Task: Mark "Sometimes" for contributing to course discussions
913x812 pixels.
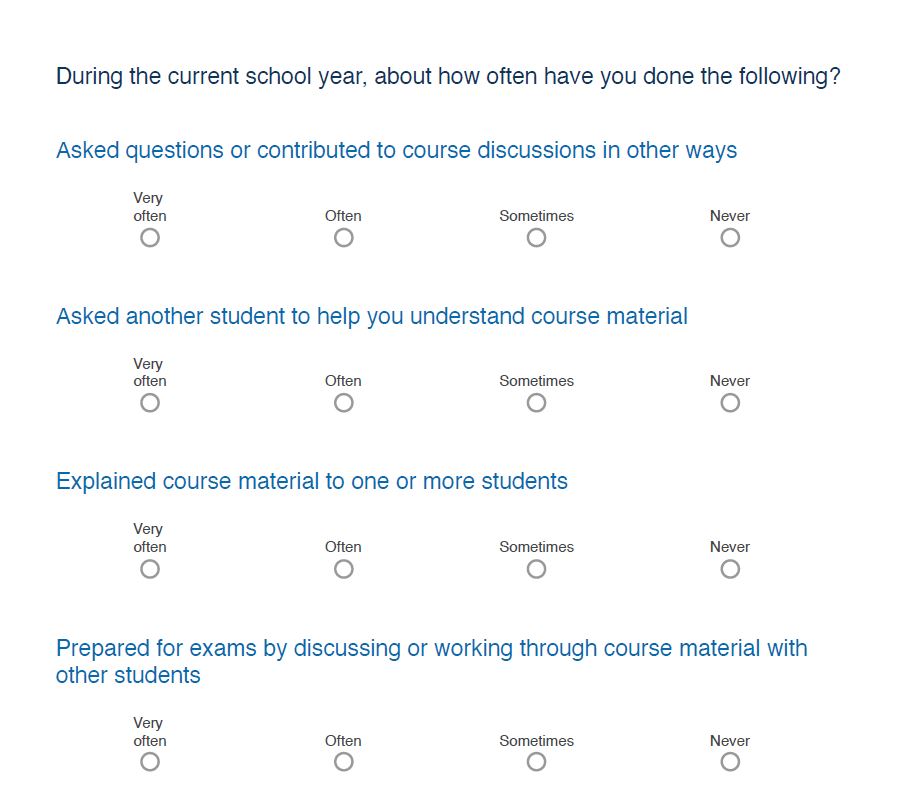Action: 537,238
